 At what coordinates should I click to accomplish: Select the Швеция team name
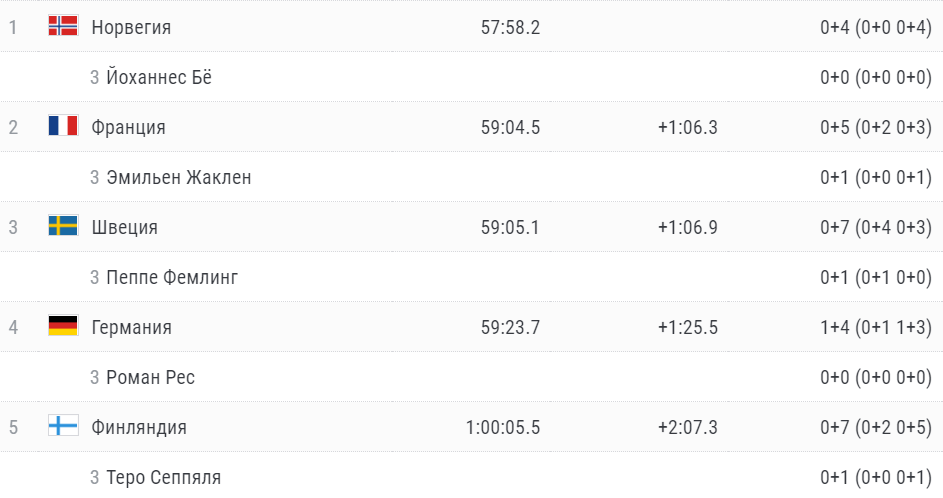click(x=124, y=227)
